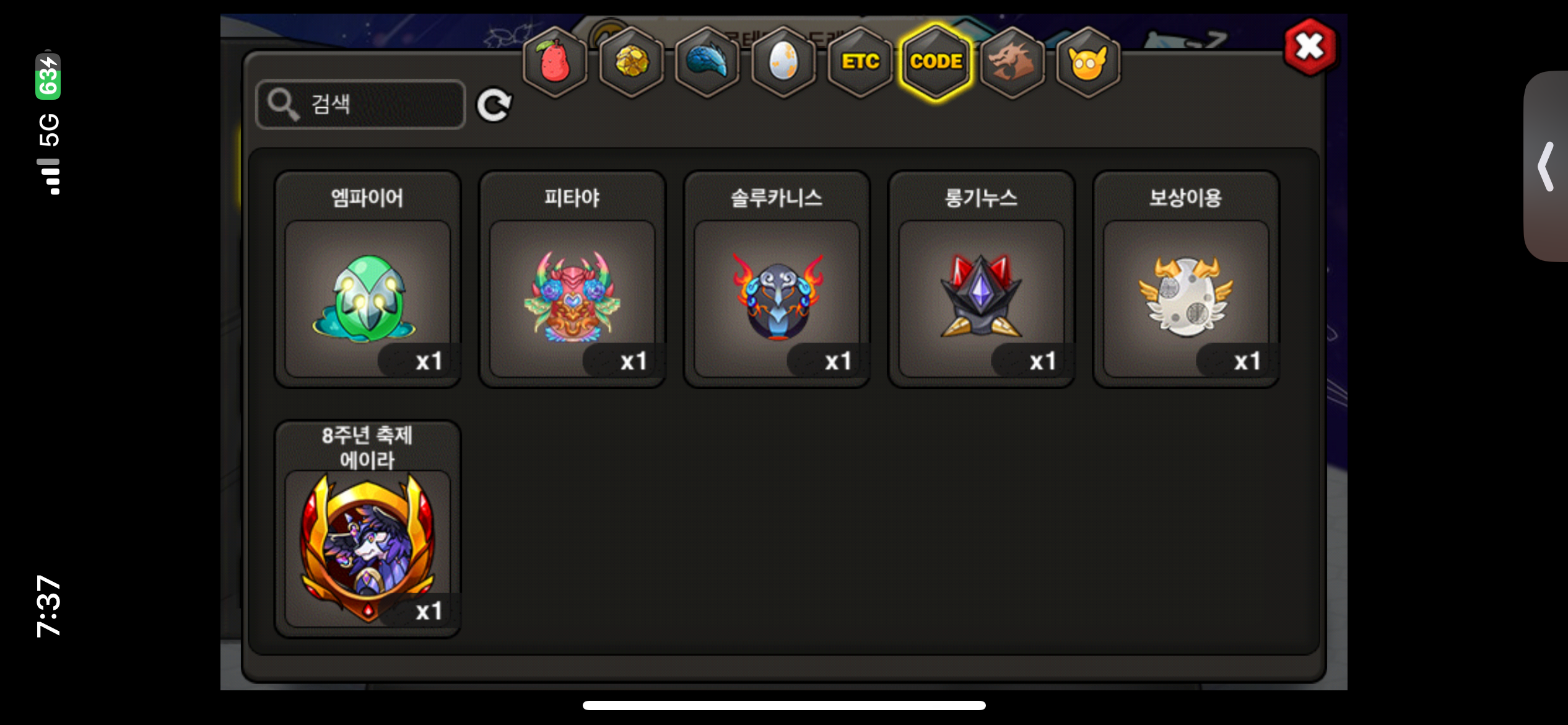Open the brown dragon category tab

click(x=1012, y=62)
